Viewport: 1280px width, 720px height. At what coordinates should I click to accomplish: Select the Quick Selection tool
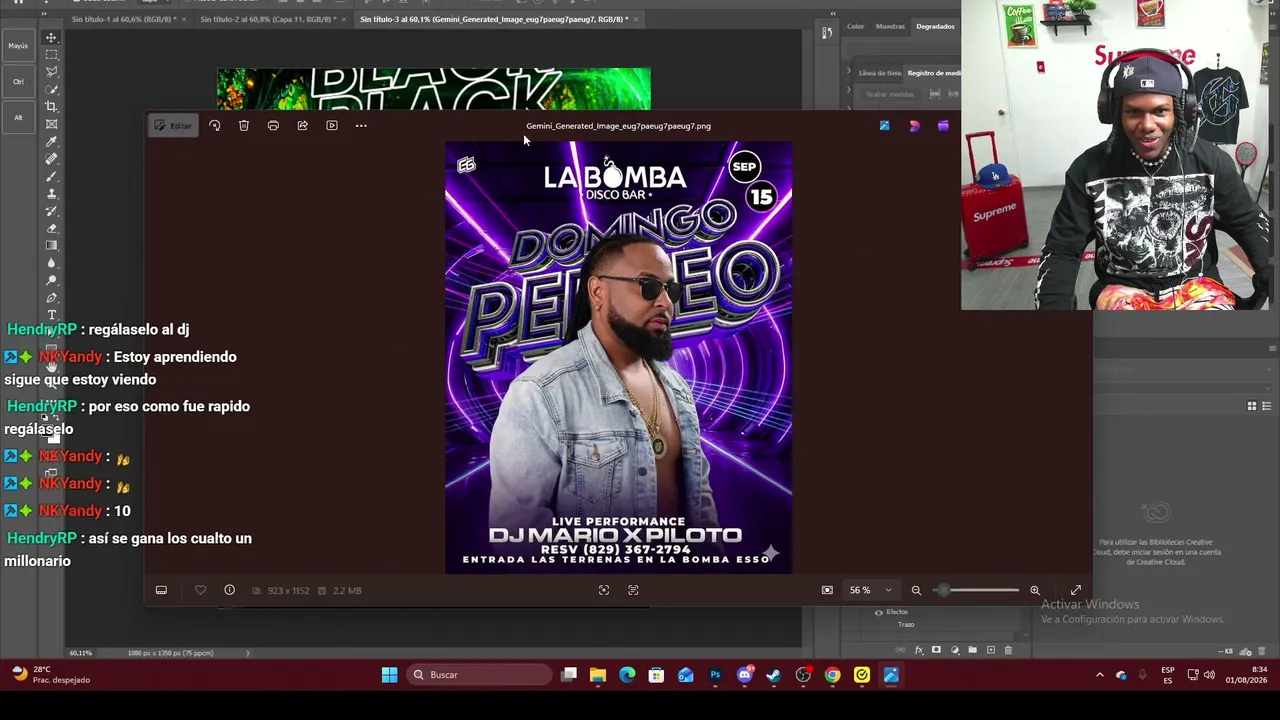[x=51, y=89]
